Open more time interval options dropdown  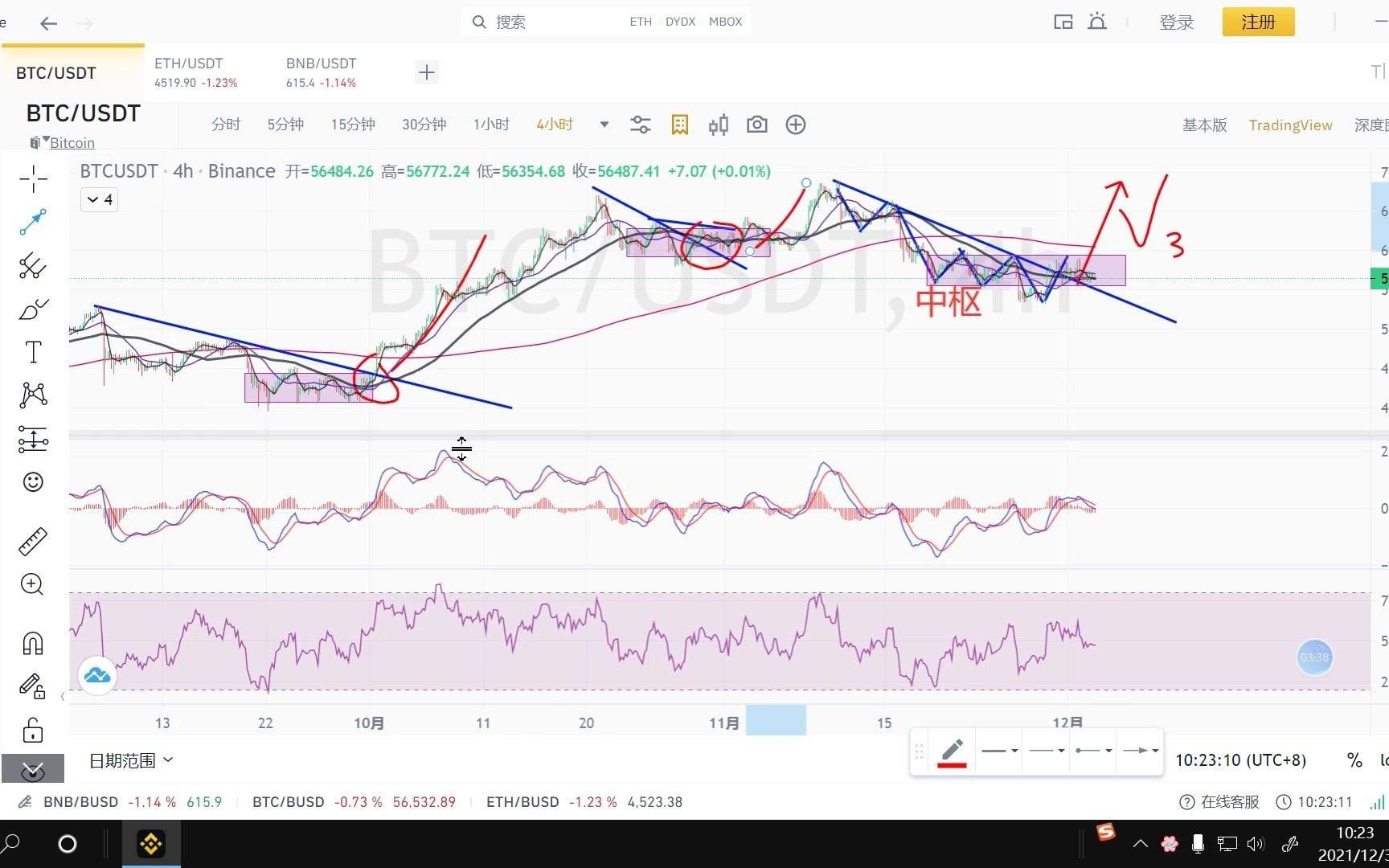[x=604, y=125]
